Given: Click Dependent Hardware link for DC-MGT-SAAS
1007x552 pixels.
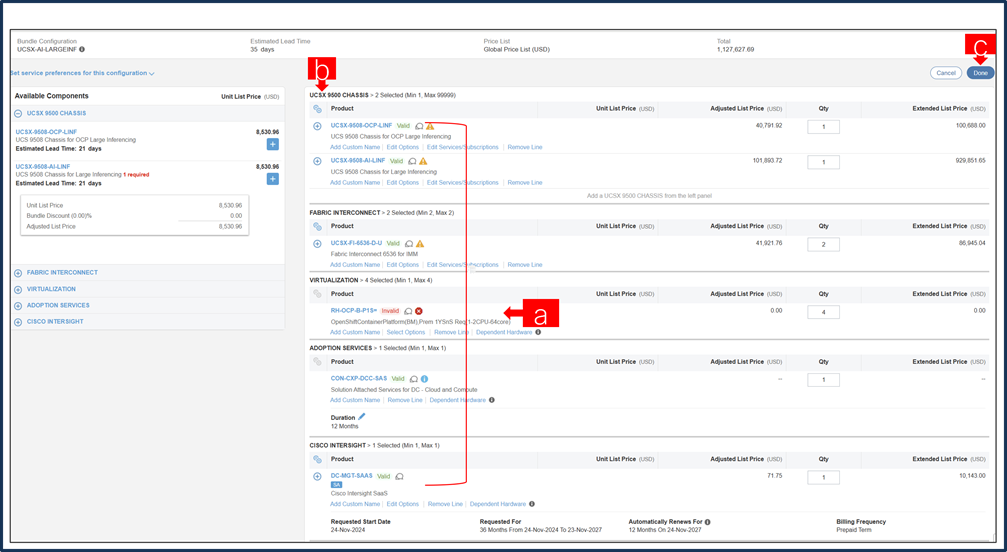Looking at the screenshot, I should point(498,504).
